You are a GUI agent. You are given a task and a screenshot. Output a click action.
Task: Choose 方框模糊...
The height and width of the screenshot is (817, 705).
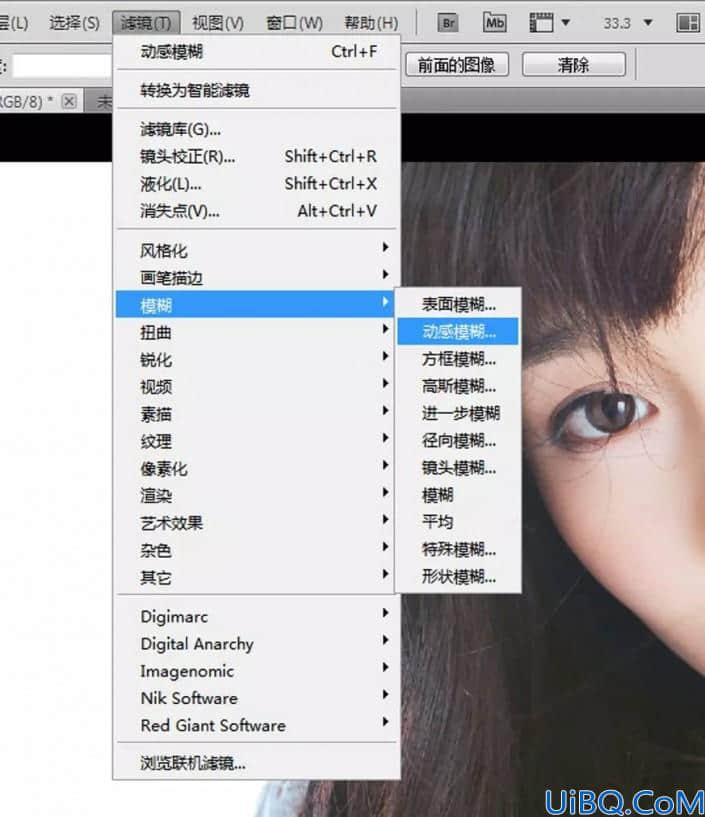tap(458, 359)
